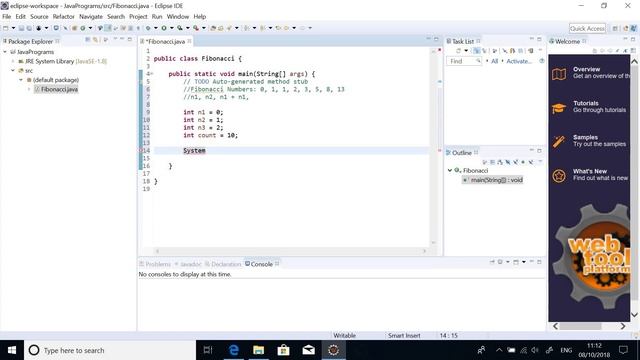Click the New file wizard icon
The width and height of the screenshot is (640, 360).
(x=6, y=28)
